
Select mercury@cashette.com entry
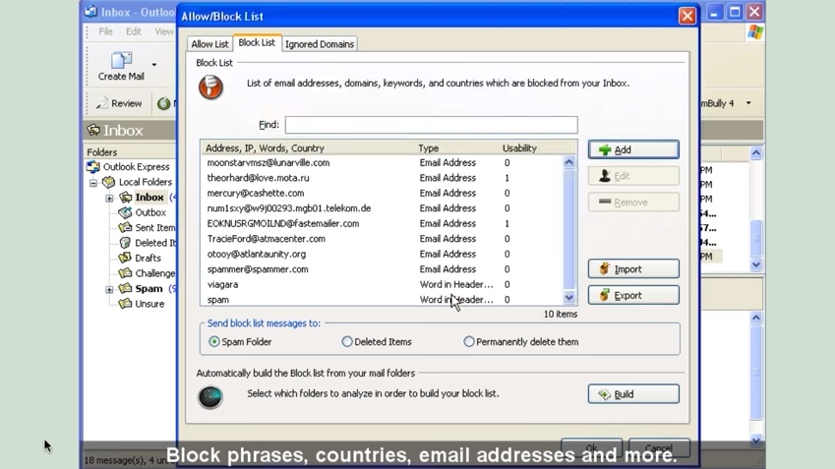pyautogui.click(x=382, y=193)
